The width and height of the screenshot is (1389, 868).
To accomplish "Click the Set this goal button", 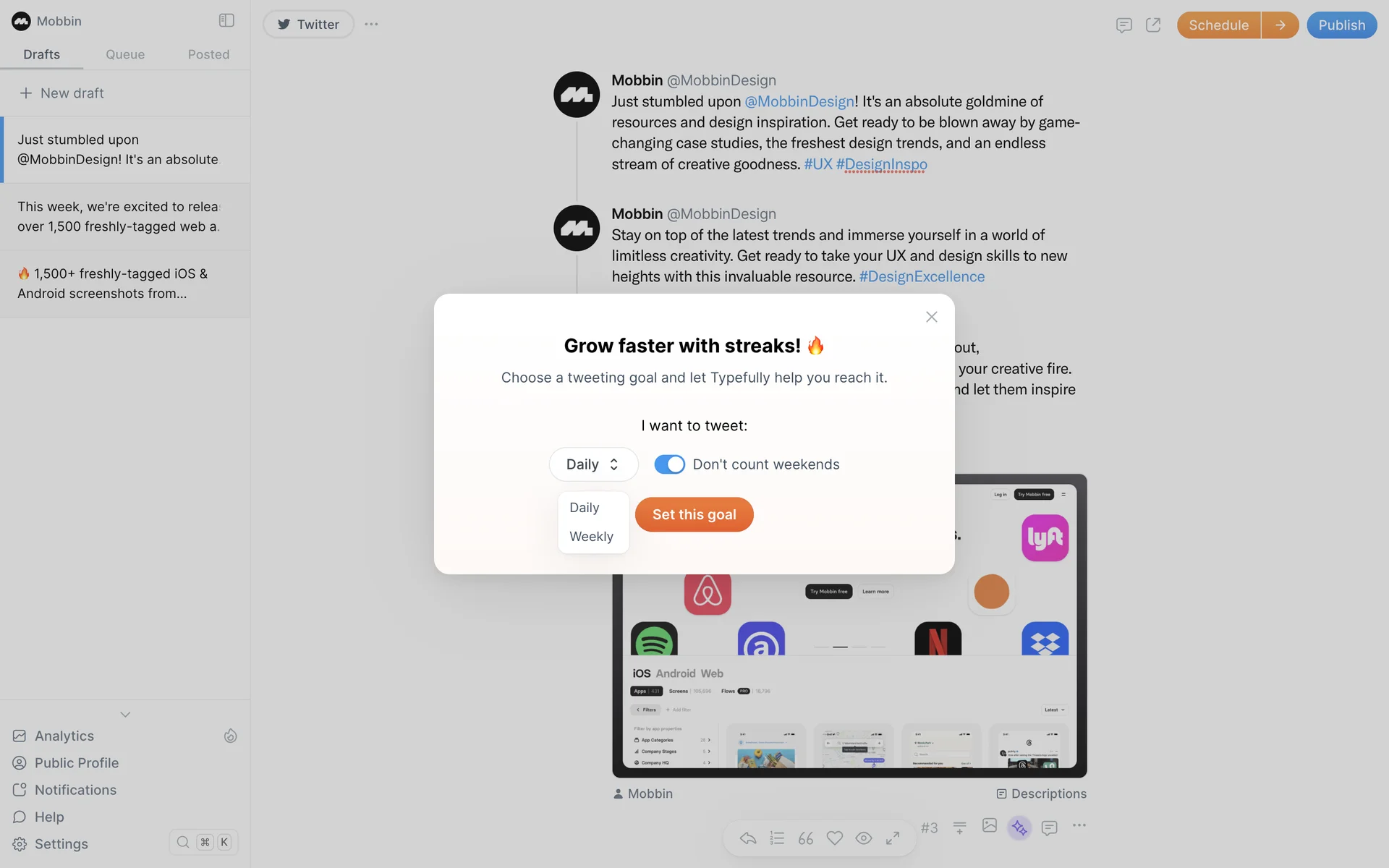I will click(x=694, y=514).
